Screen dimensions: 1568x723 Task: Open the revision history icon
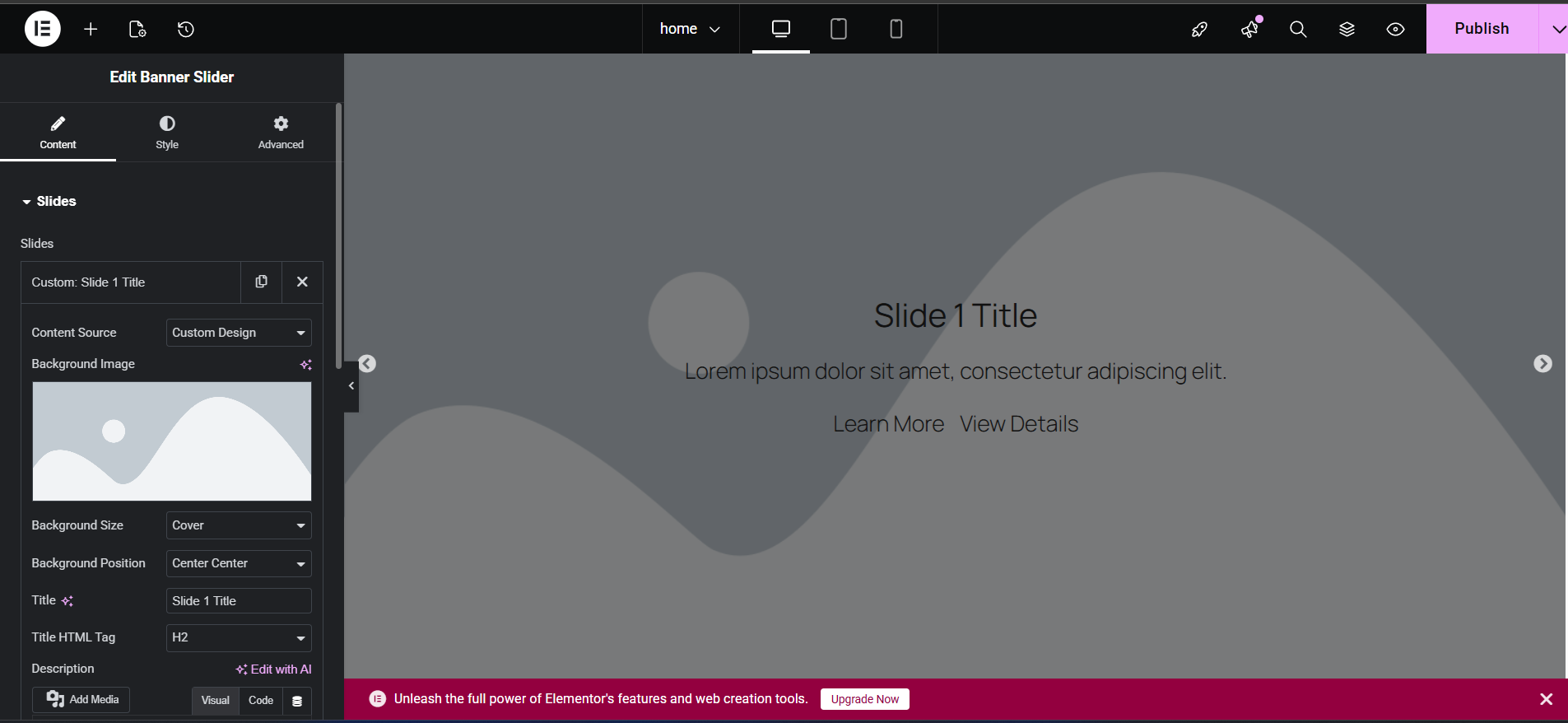(186, 29)
